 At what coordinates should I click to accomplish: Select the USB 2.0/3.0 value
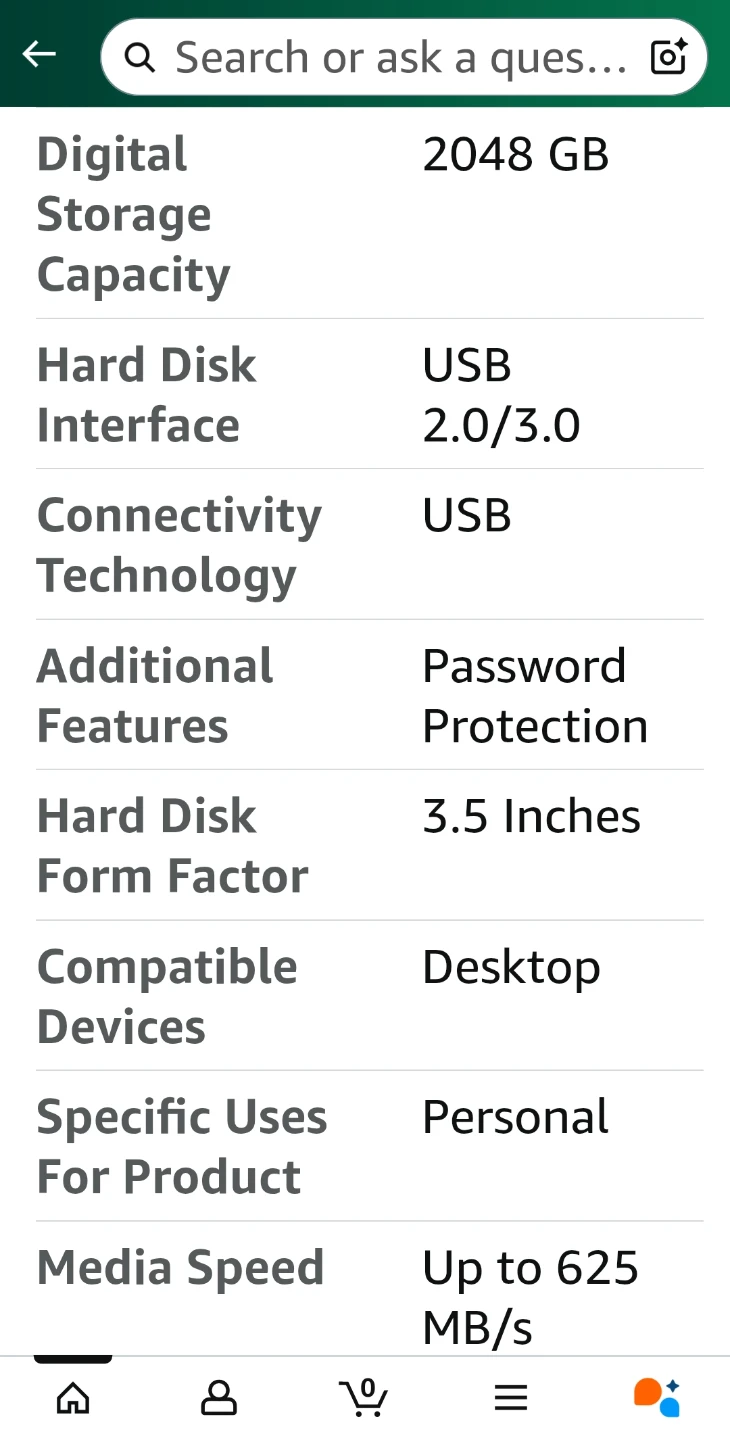(x=501, y=395)
